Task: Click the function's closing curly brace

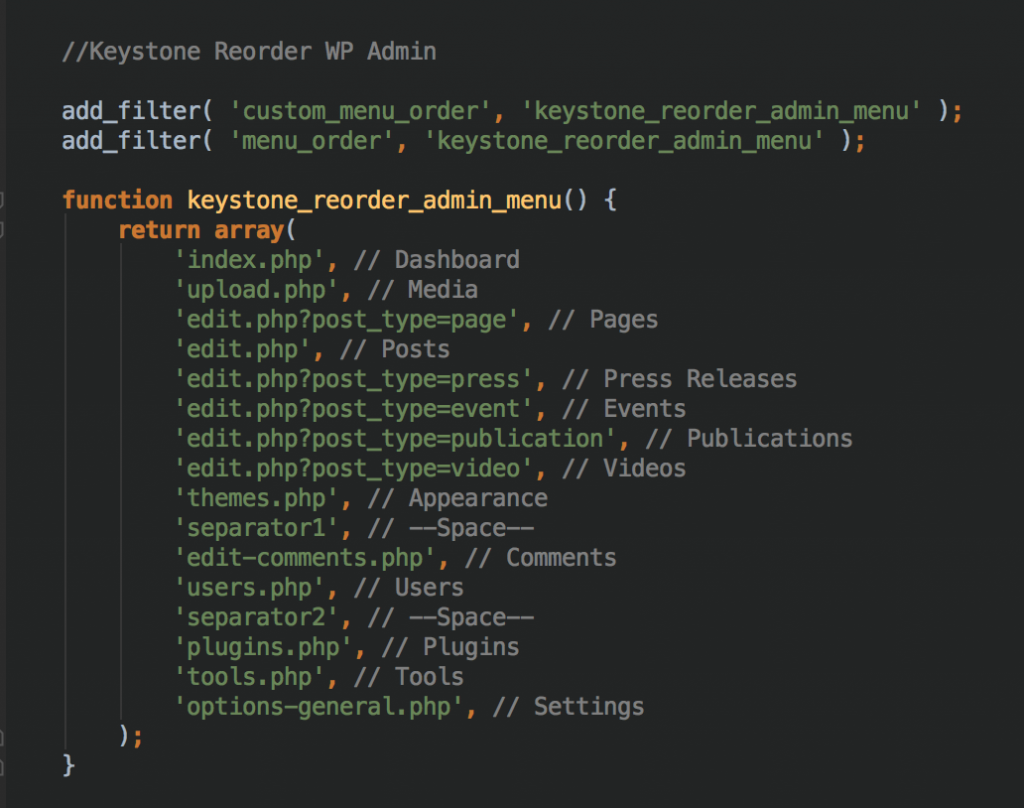Action: coord(69,766)
